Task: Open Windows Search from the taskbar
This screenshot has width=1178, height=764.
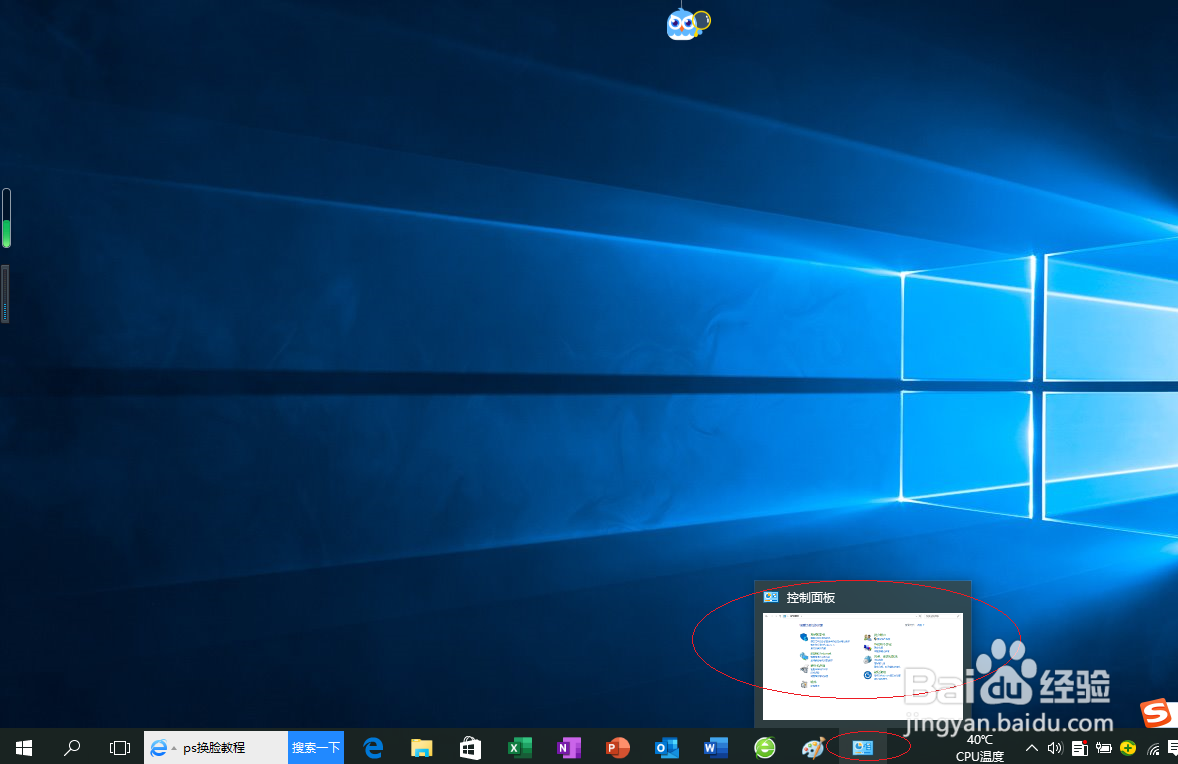Action: pyautogui.click(x=71, y=747)
